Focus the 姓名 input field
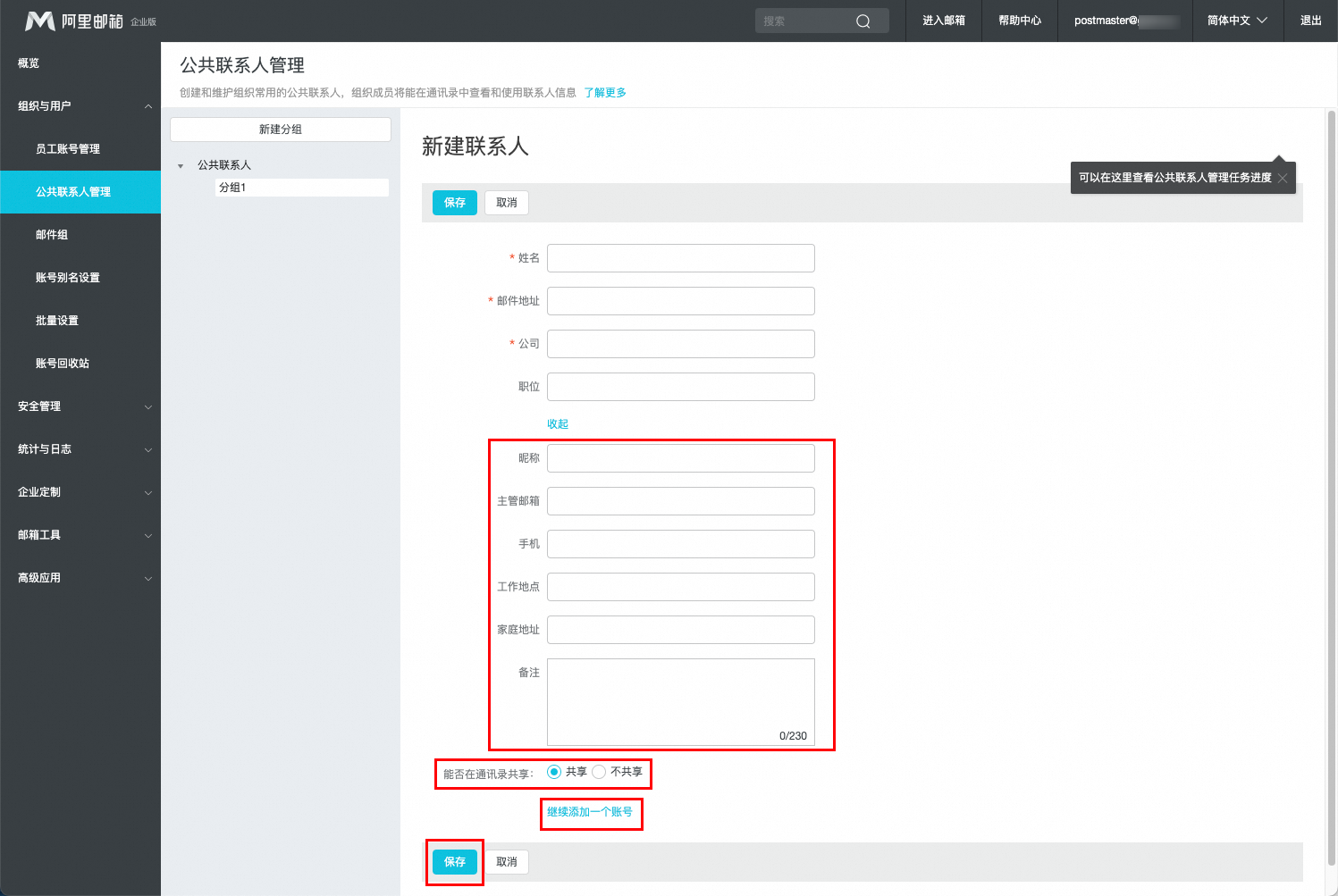Screen dimensions: 1338x896 (680, 258)
